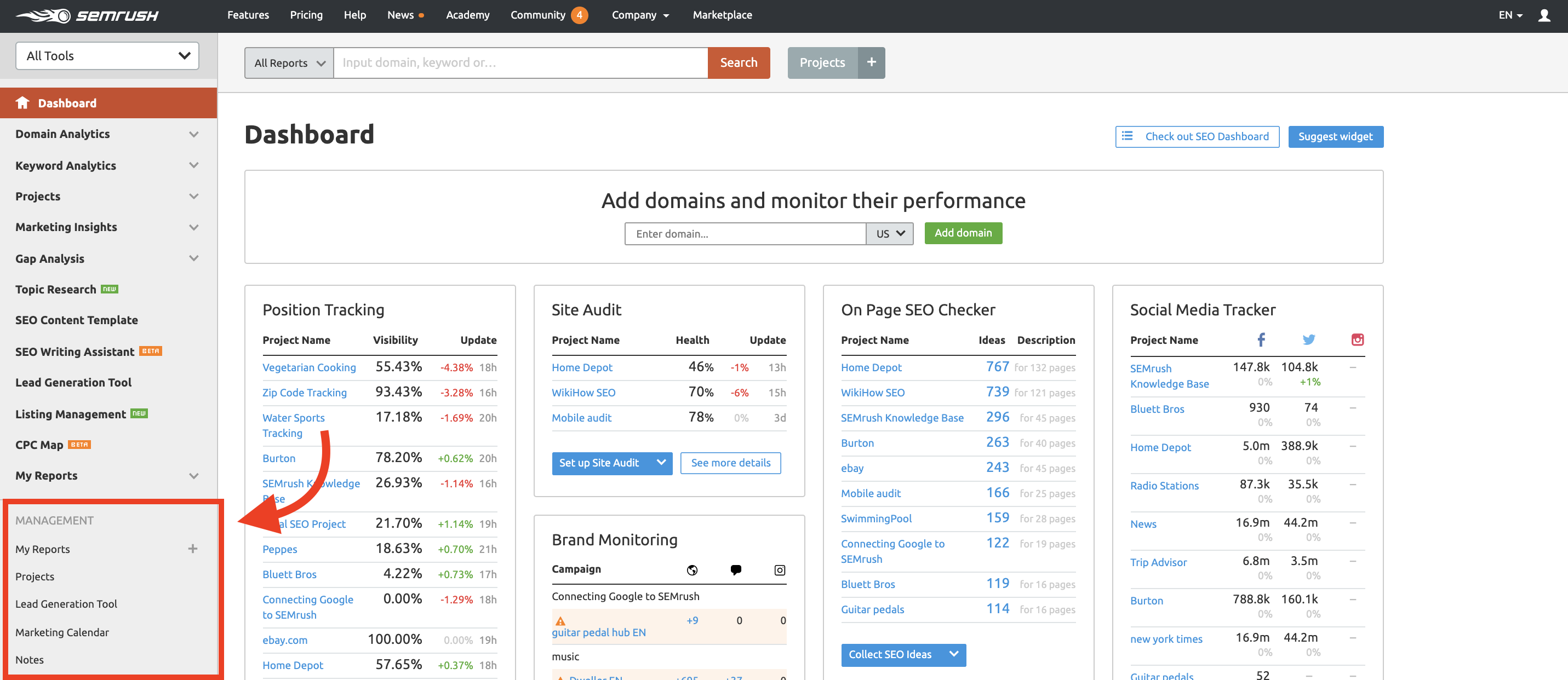The height and width of the screenshot is (680, 1568).
Task: Click the Add domain button
Action: click(x=963, y=233)
